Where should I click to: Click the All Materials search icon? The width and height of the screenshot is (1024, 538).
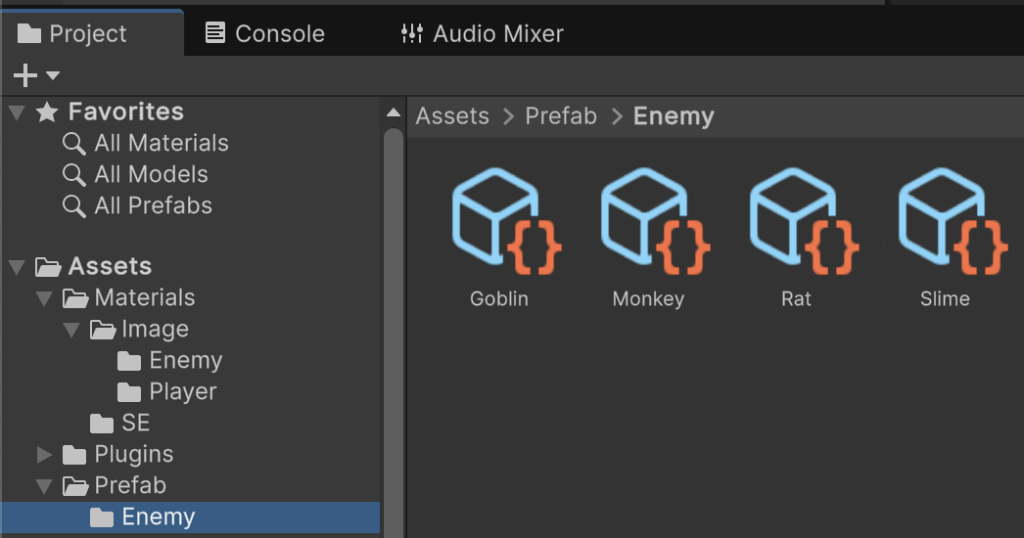pos(74,144)
